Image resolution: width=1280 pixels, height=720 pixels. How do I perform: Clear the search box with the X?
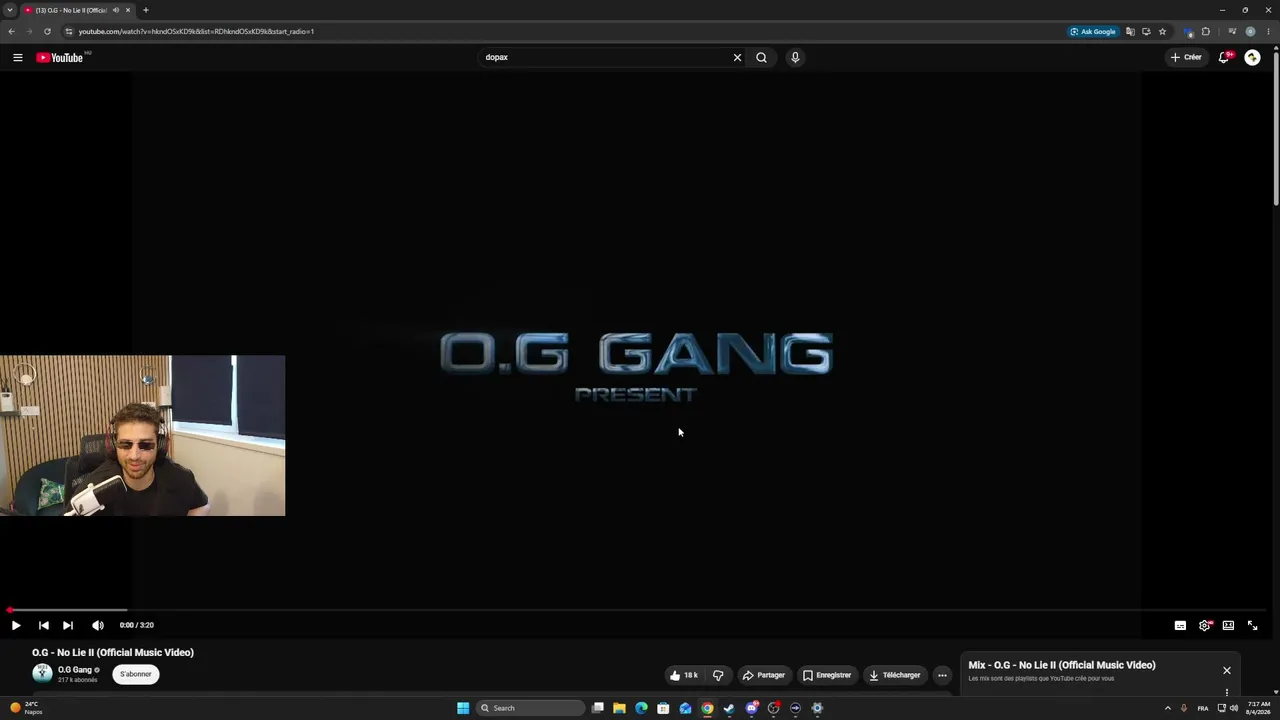[737, 58]
